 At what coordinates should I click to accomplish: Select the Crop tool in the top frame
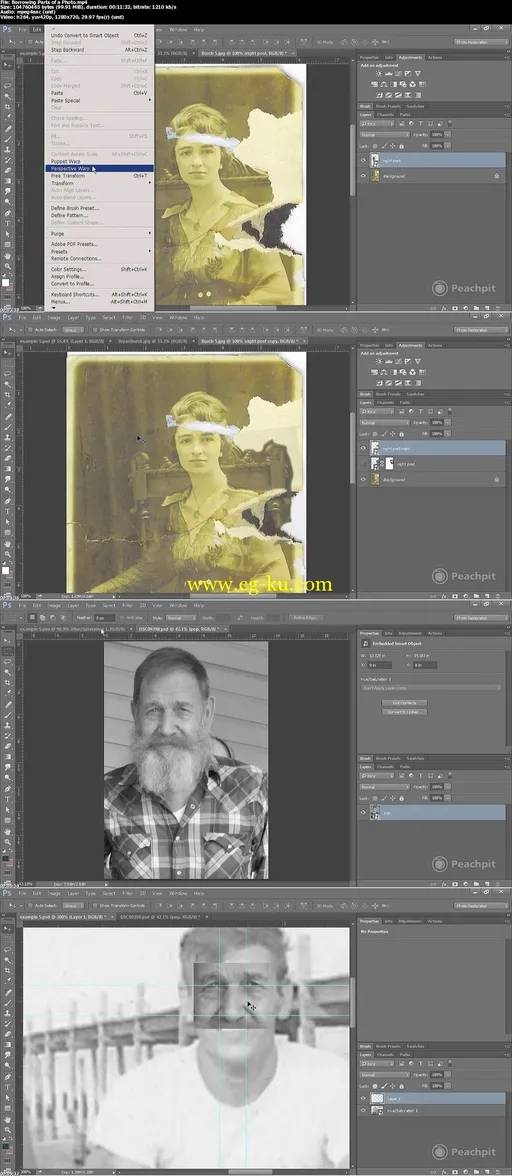pyautogui.click(x=7, y=107)
